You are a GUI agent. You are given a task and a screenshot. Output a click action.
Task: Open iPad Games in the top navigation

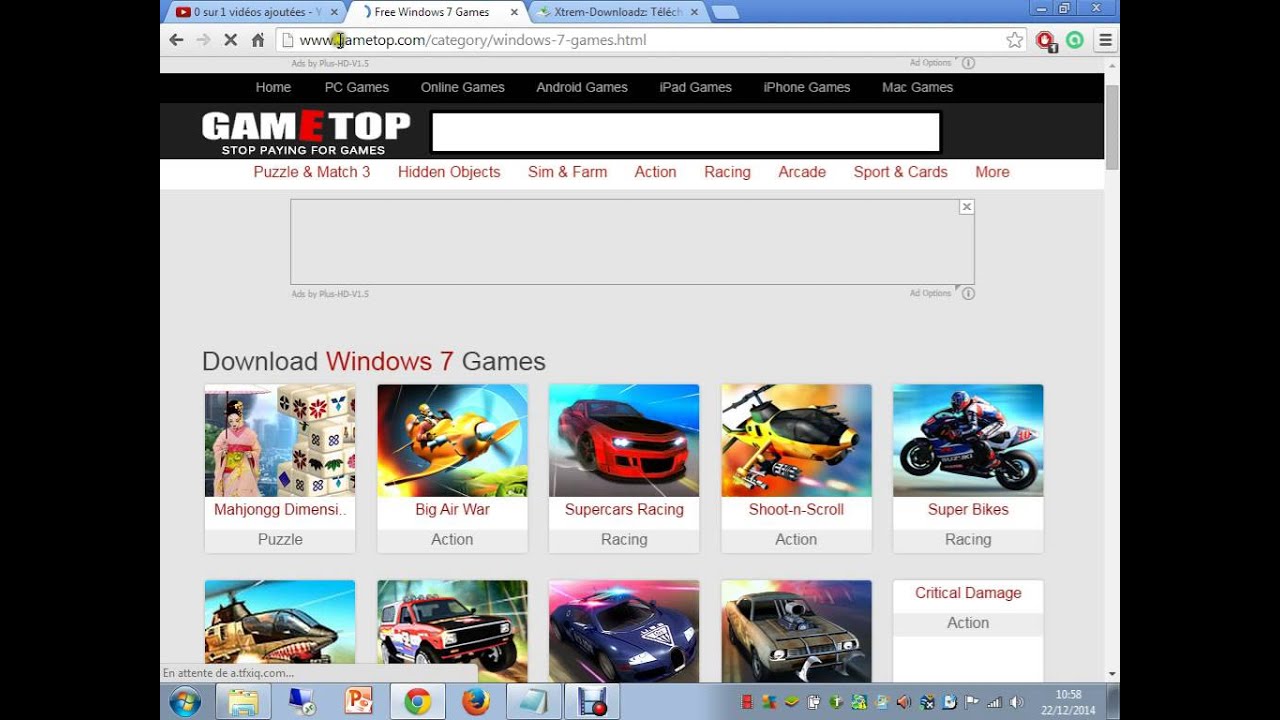point(696,87)
